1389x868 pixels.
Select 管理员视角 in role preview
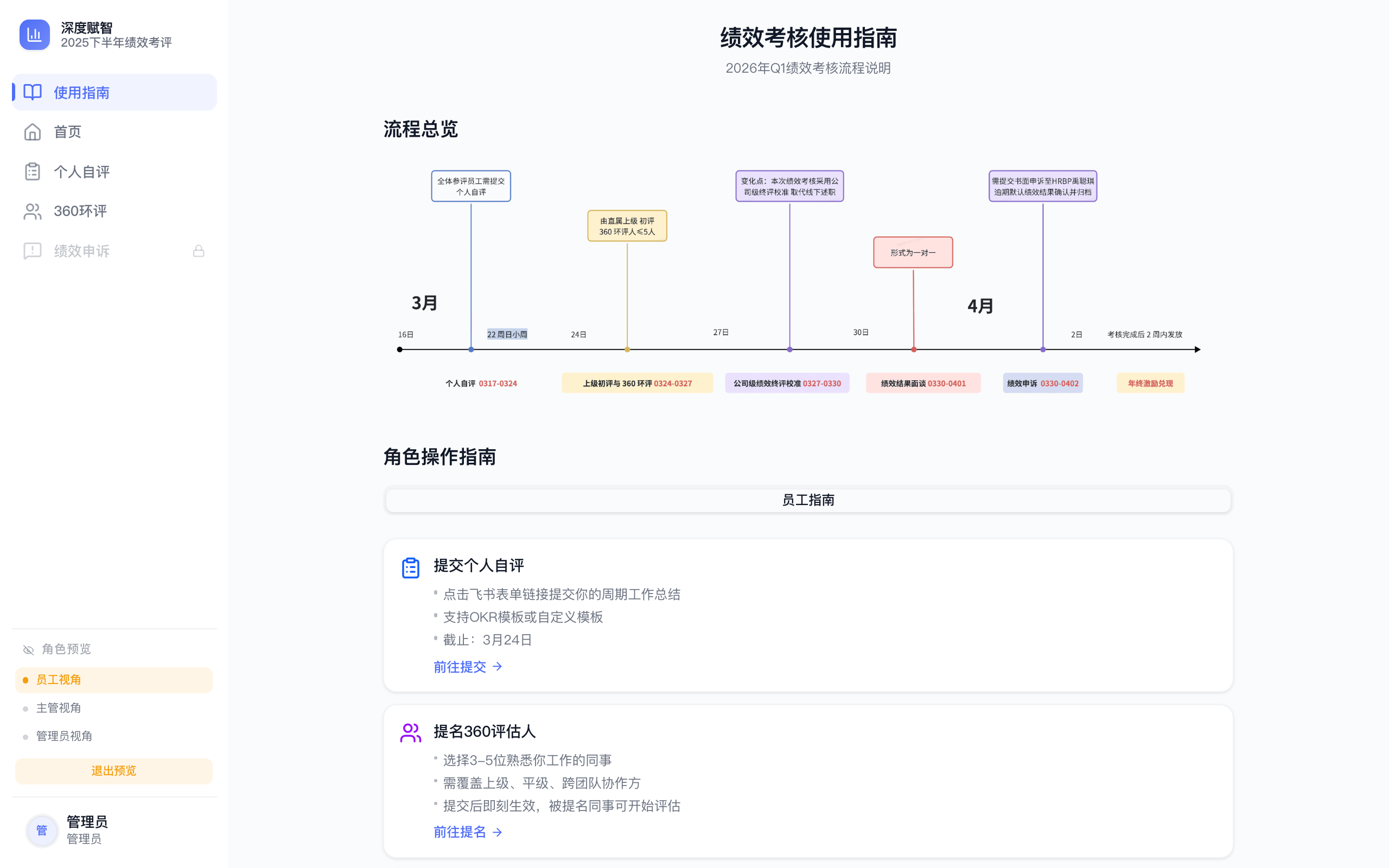pos(64,736)
